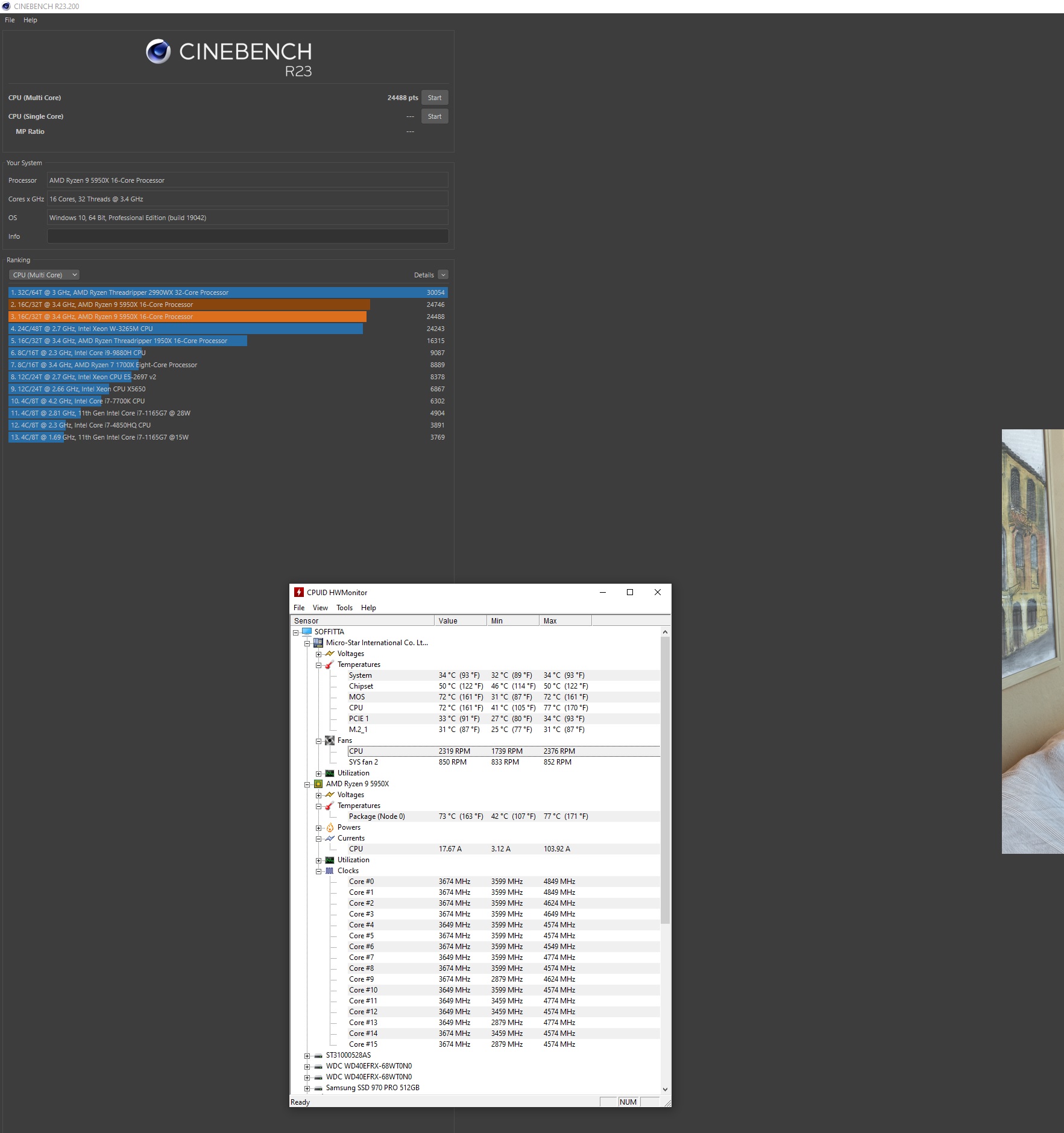Click the Cinebench logo sphere icon
This screenshot has width=1064, height=1133.
[159, 52]
